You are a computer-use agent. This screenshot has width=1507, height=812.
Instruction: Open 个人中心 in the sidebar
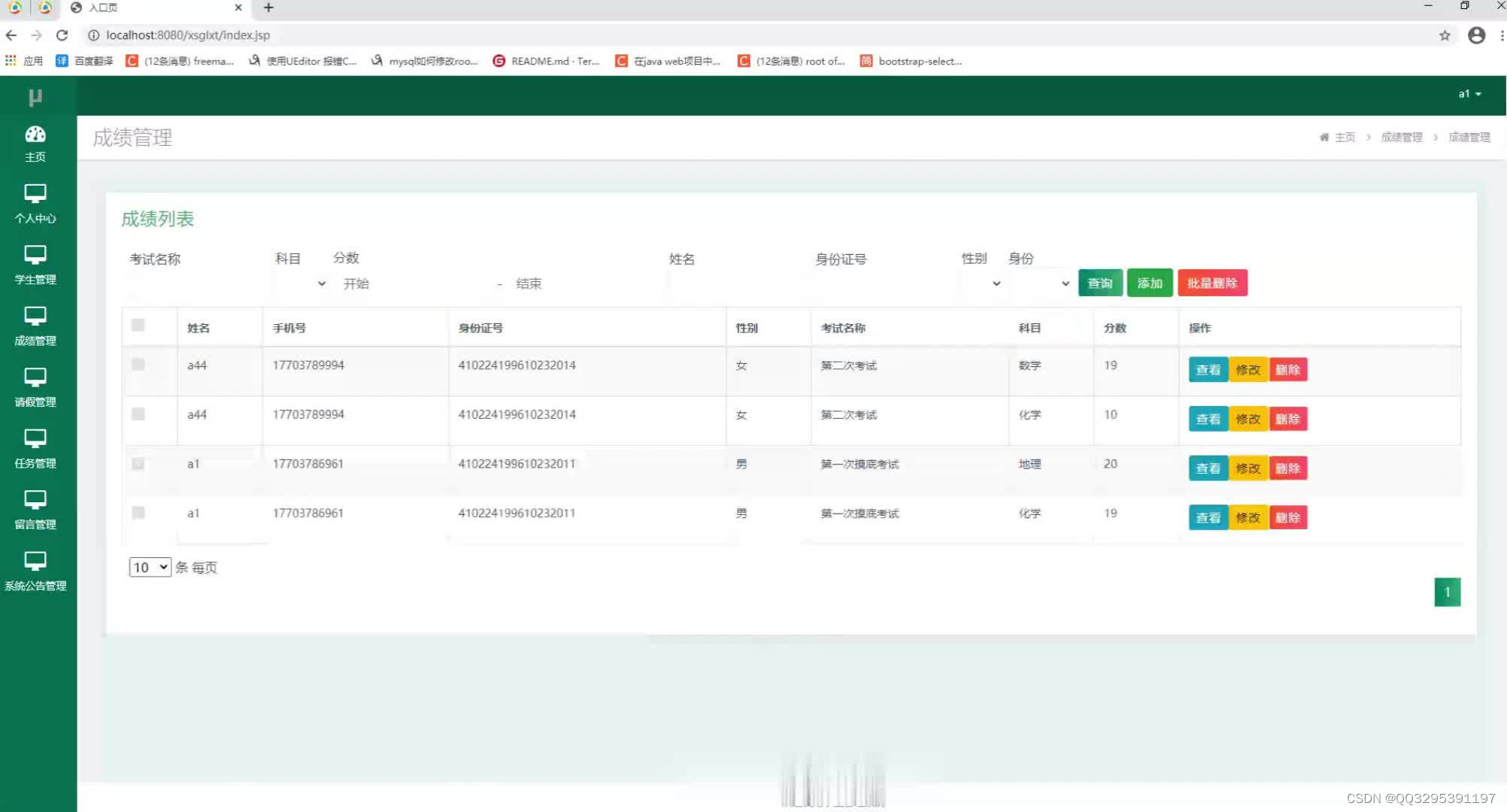click(x=35, y=203)
